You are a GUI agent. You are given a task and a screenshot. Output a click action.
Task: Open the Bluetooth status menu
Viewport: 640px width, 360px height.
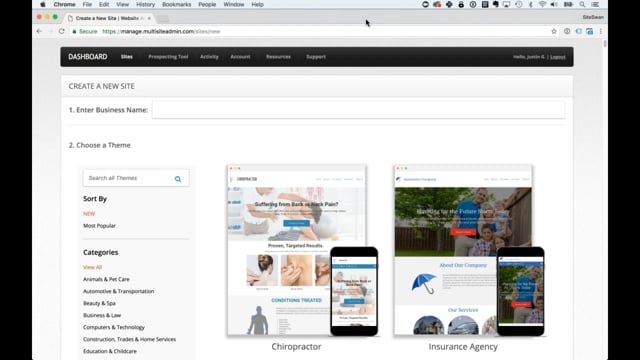point(531,4)
